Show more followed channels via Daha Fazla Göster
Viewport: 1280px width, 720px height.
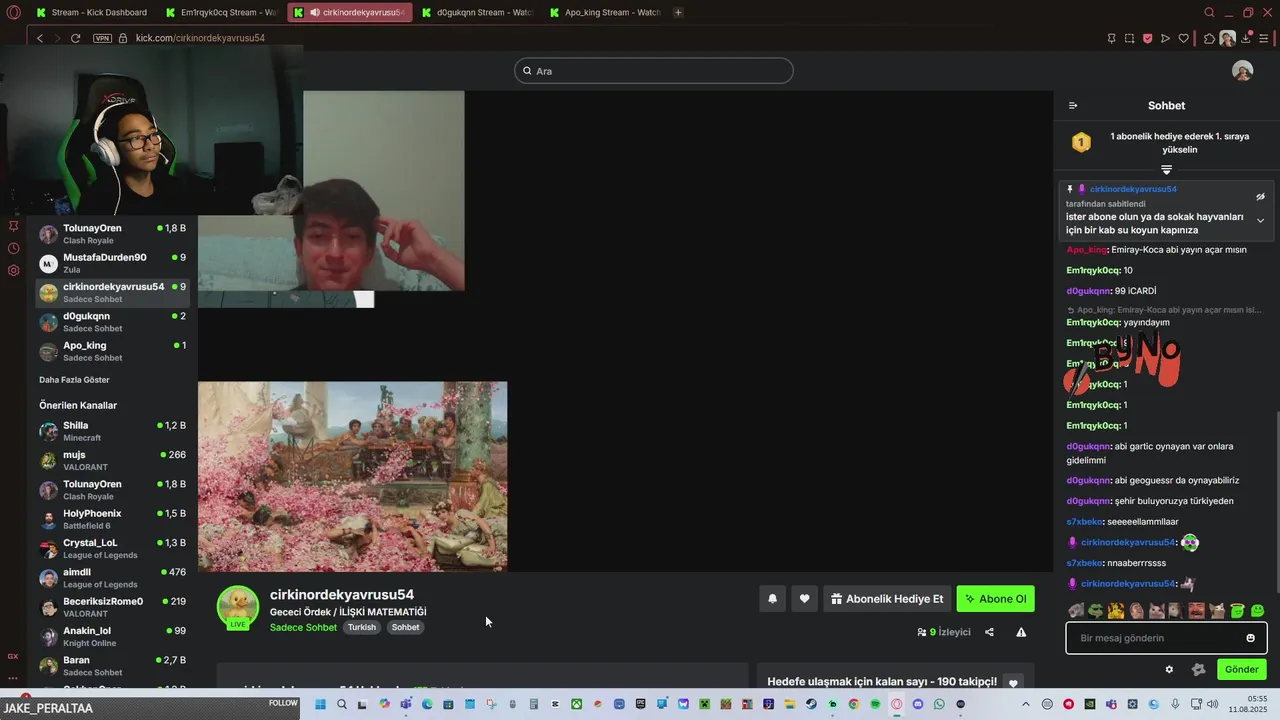pyautogui.click(x=74, y=380)
